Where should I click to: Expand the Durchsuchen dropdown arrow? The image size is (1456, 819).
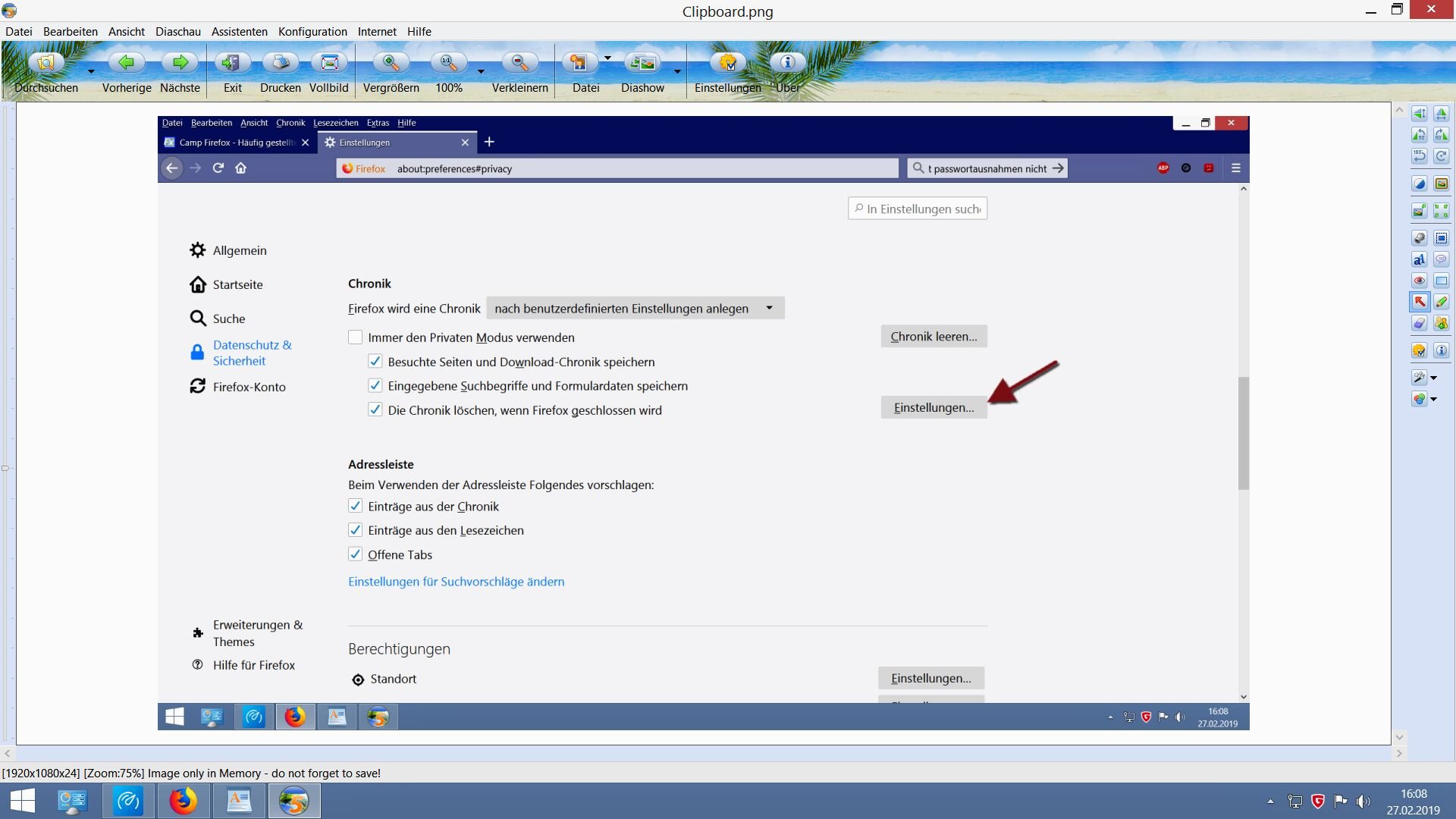coord(91,71)
